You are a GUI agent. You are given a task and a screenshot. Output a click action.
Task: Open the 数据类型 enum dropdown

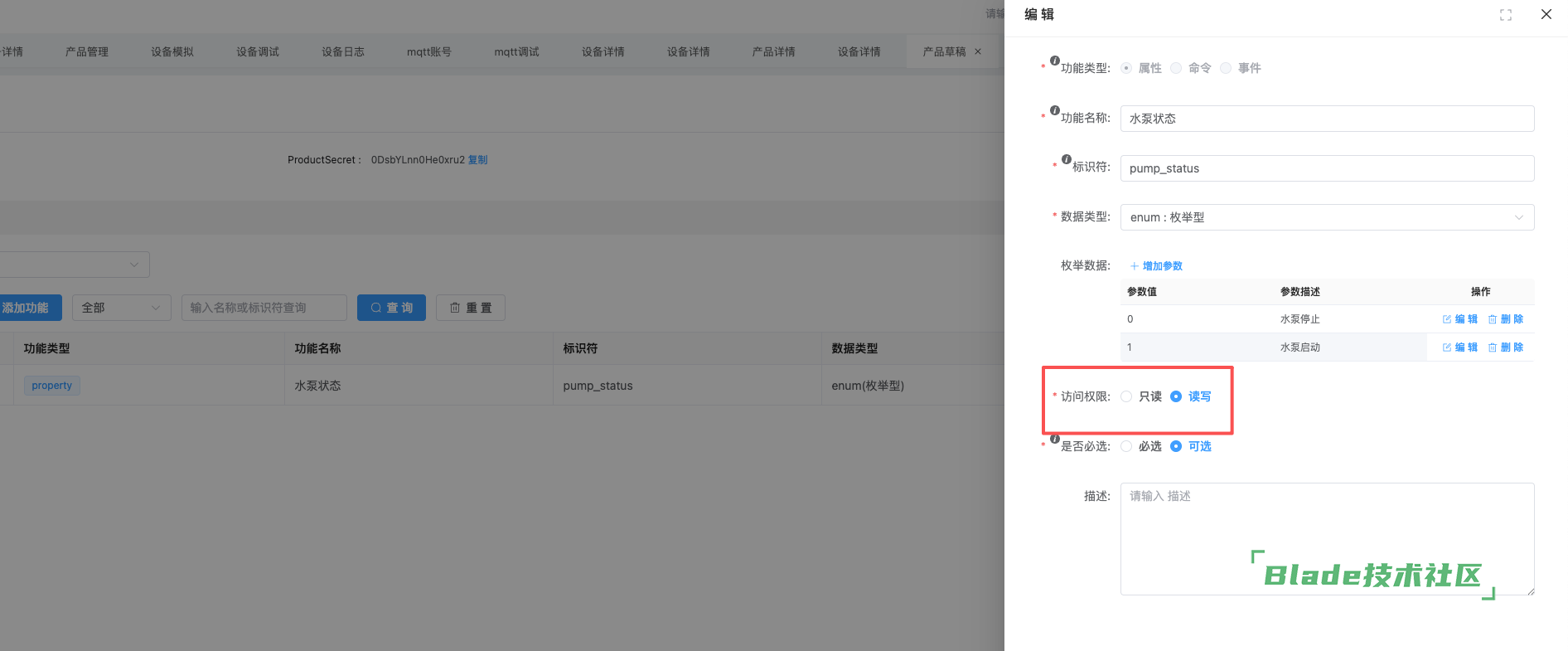click(1326, 217)
